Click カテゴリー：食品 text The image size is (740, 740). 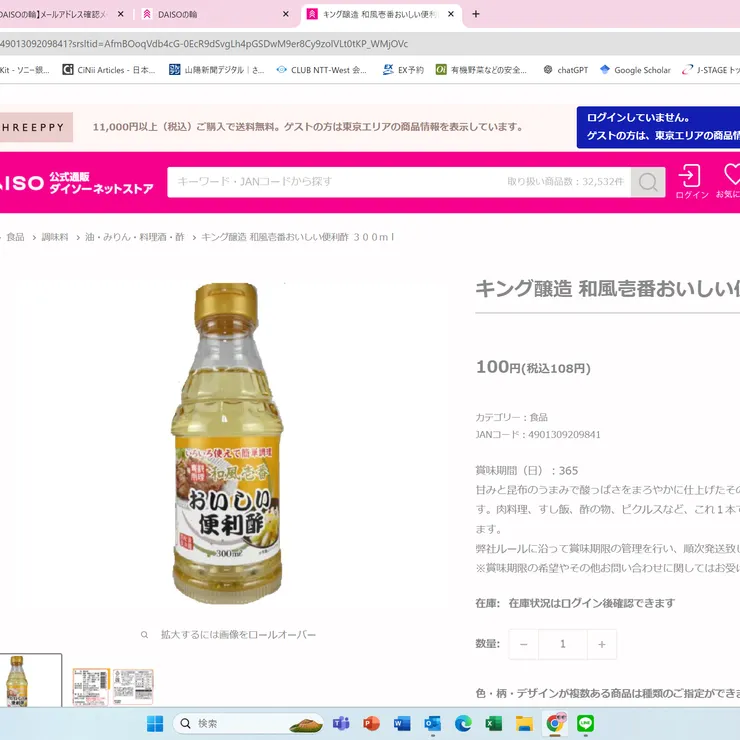click(x=512, y=417)
